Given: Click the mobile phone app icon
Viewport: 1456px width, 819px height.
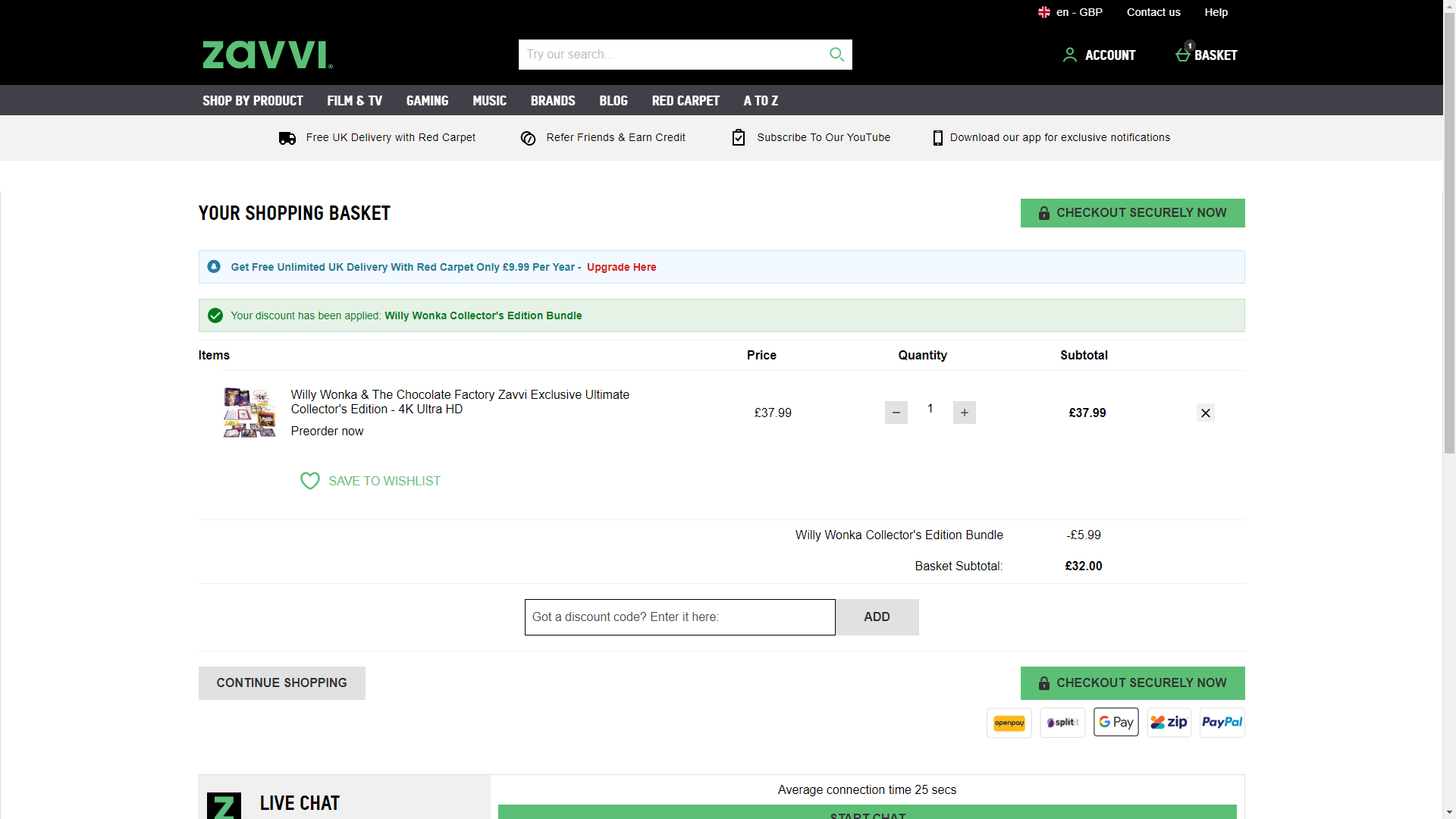Looking at the screenshot, I should pos(938,138).
